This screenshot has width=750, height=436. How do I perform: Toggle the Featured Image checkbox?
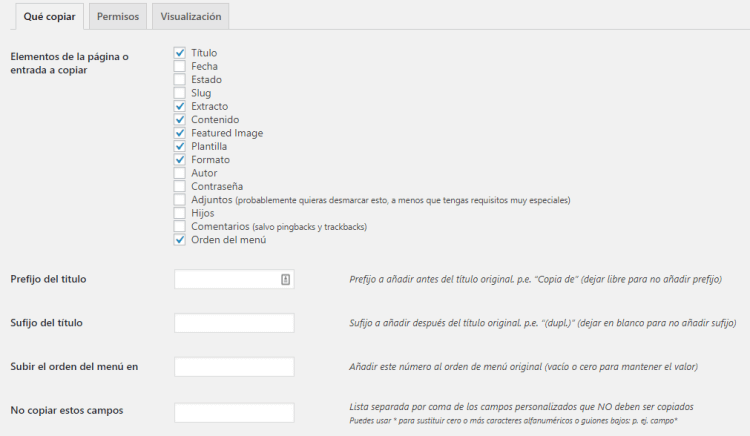click(180, 133)
